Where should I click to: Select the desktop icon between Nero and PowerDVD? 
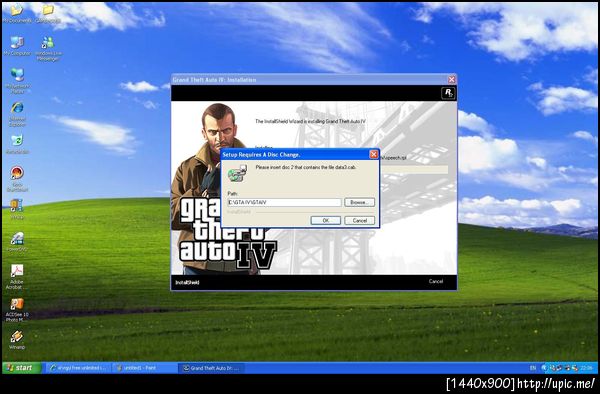17,209
